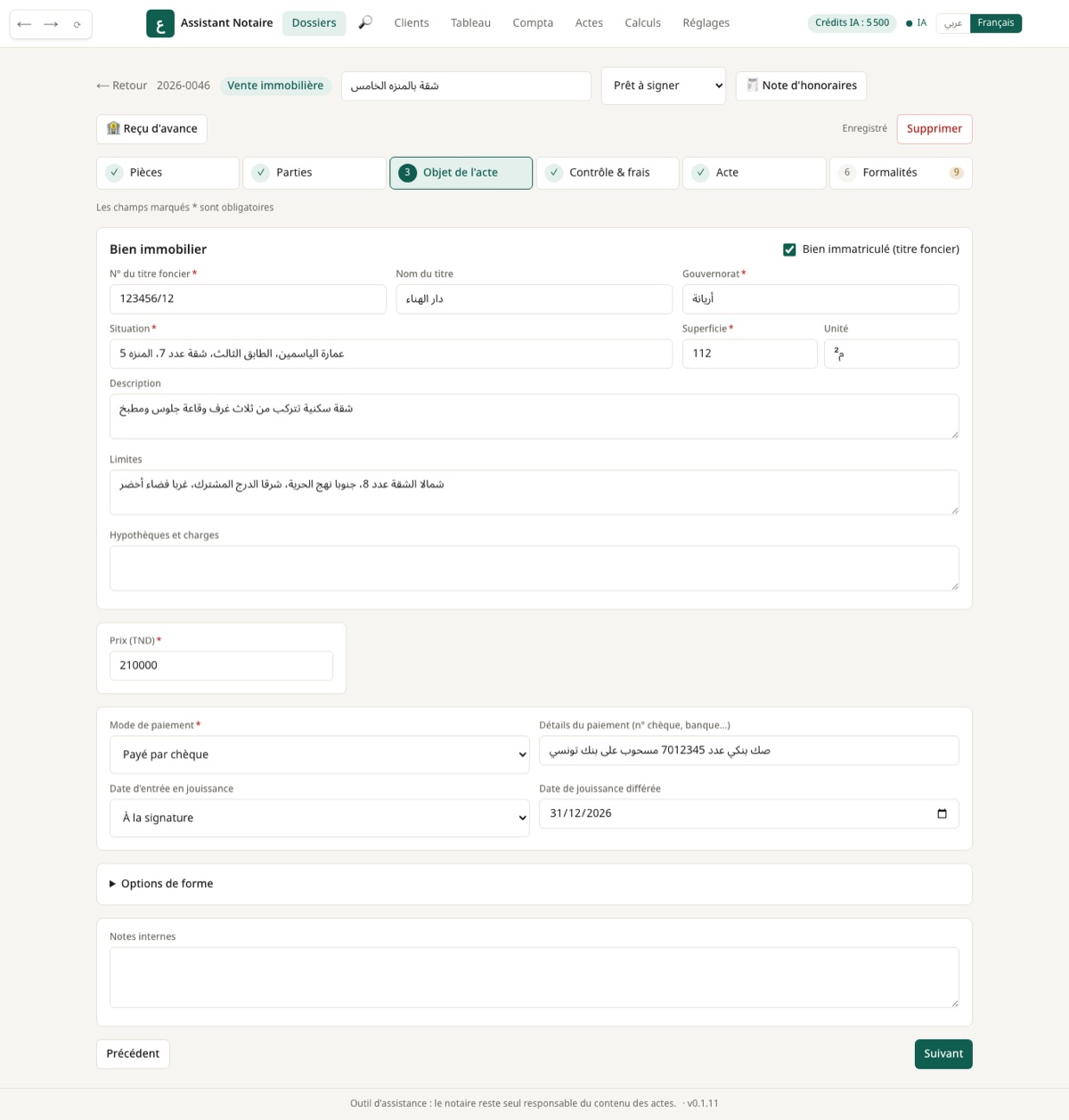Click the Retour link
Viewport: 1069px width, 1120px height.
122,86
